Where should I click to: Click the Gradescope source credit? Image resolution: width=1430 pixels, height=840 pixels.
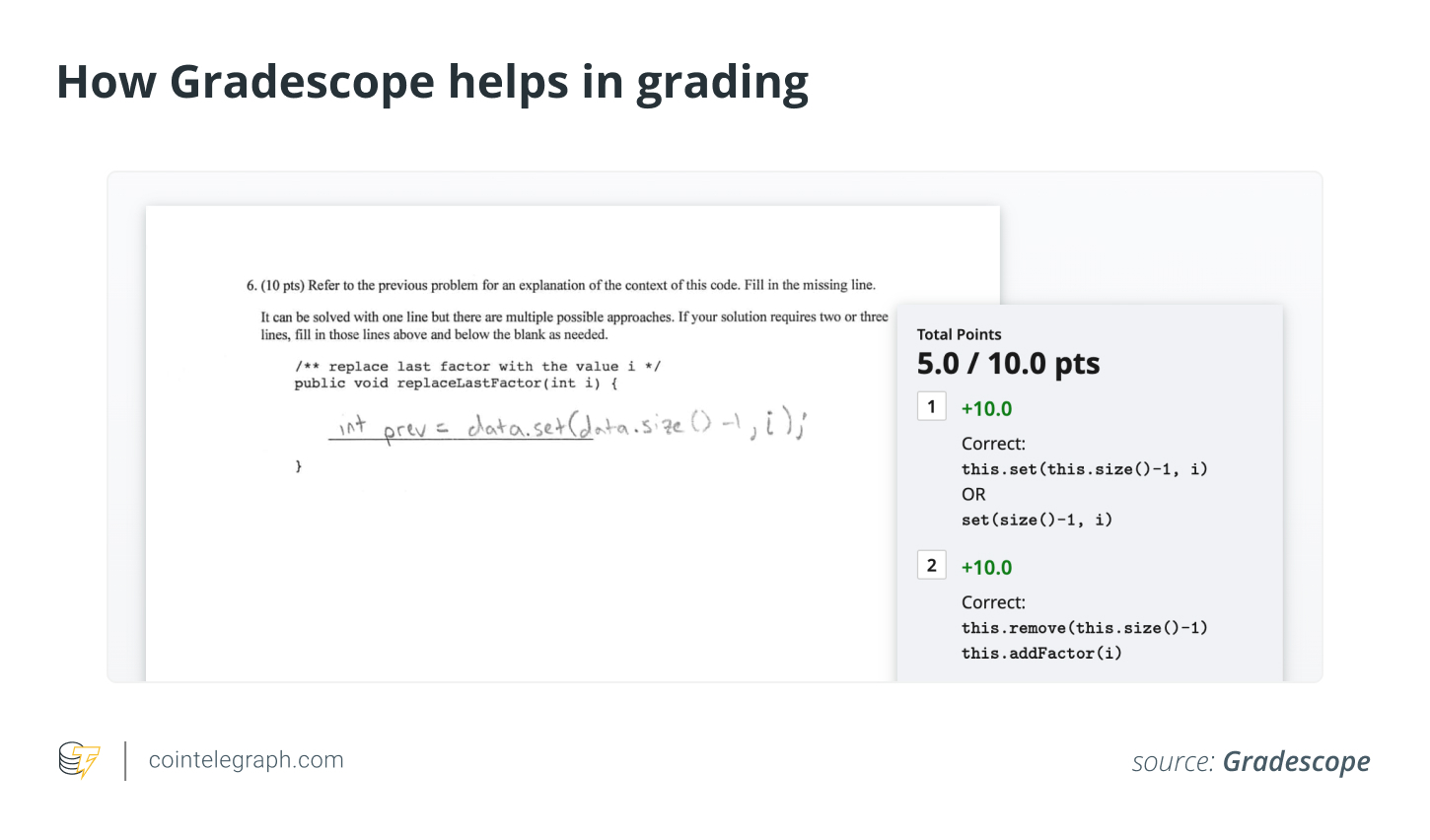[1251, 762]
